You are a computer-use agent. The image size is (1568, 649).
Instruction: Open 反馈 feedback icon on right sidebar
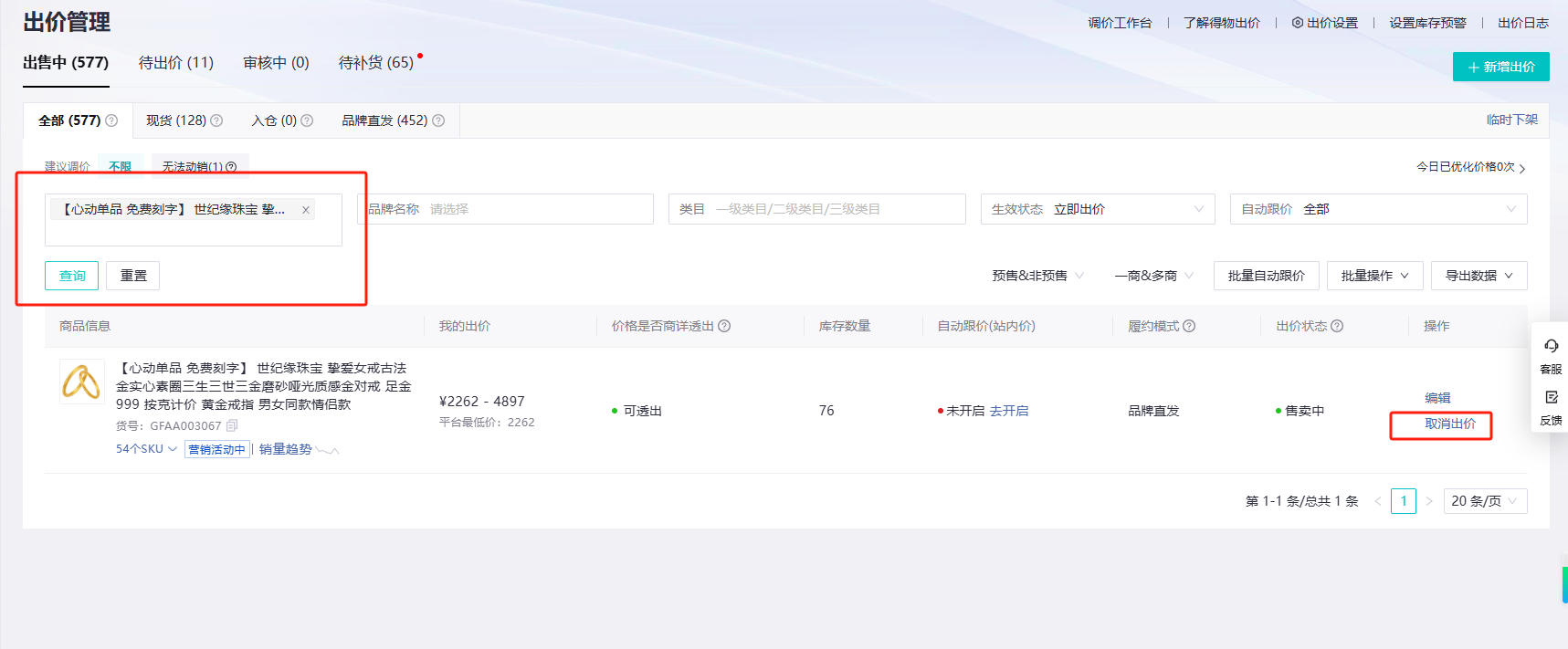click(1551, 398)
